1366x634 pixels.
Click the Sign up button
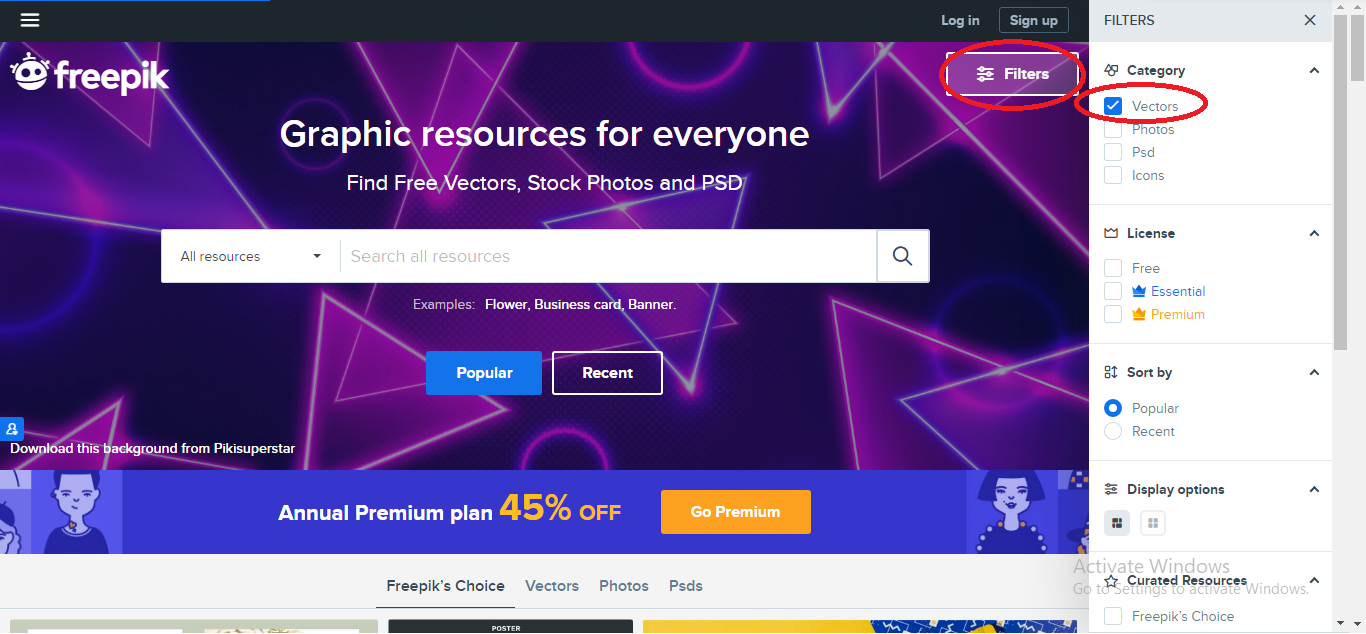(1034, 20)
